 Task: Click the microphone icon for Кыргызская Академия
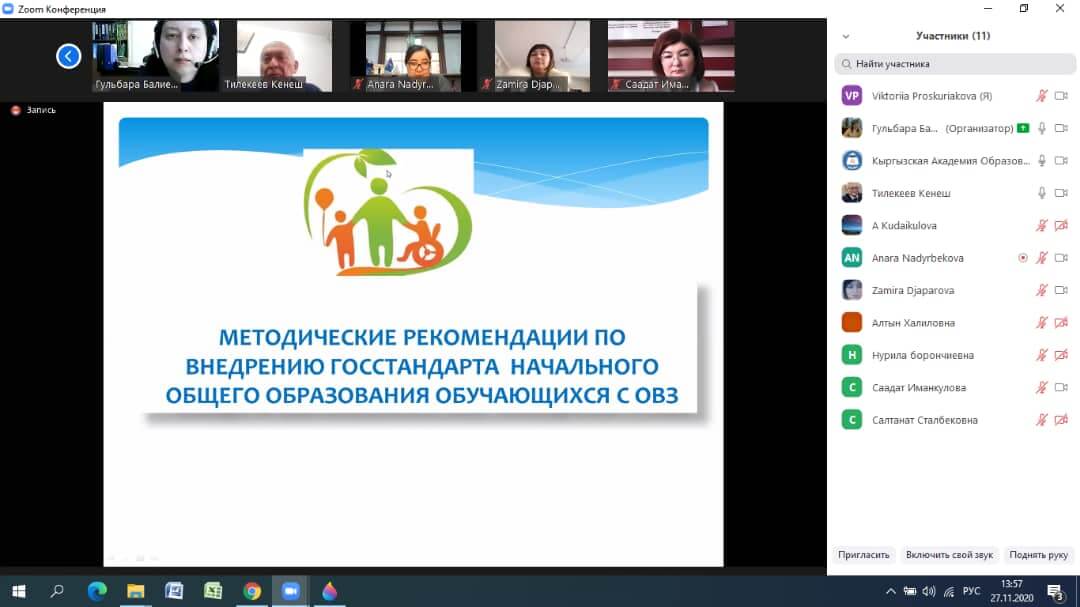click(x=1041, y=161)
